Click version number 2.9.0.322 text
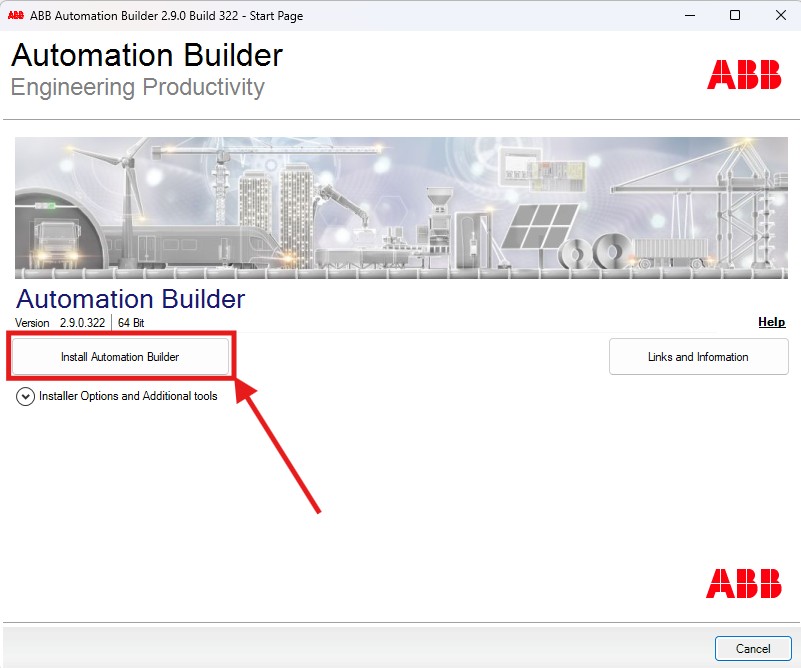 click(x=82, y=323)
